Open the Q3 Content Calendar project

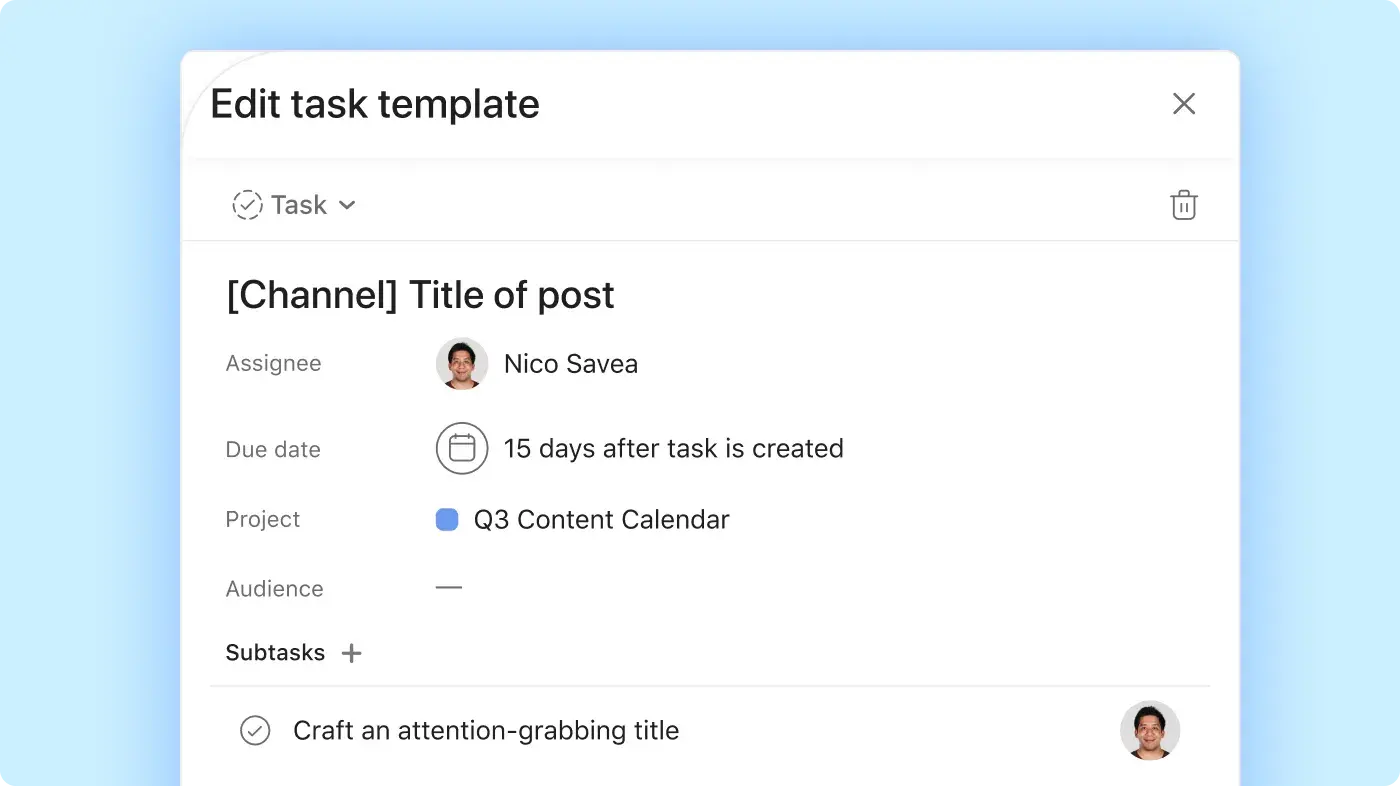point(601,520)
